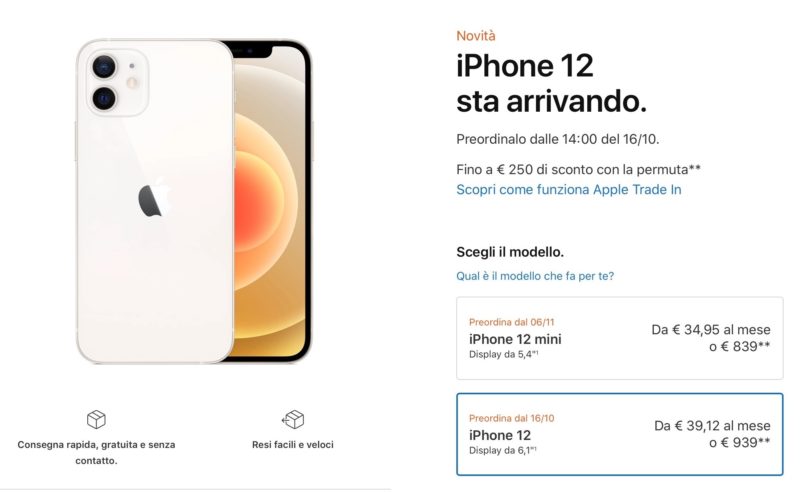This screenshot has width=800, height=492.
Task: Click the iPhone front display with orange wallpaper
Action: (272, 201)
